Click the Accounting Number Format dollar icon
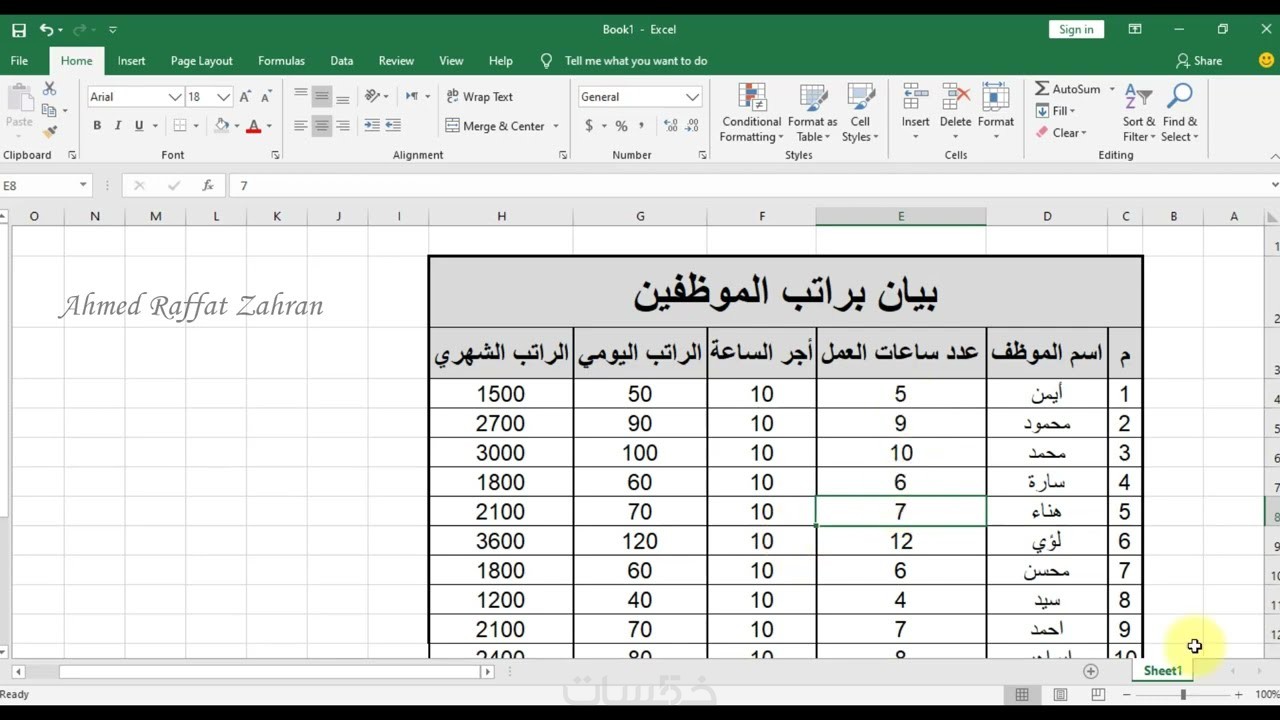Screen dimensions: 1280x720 point(589,126)
